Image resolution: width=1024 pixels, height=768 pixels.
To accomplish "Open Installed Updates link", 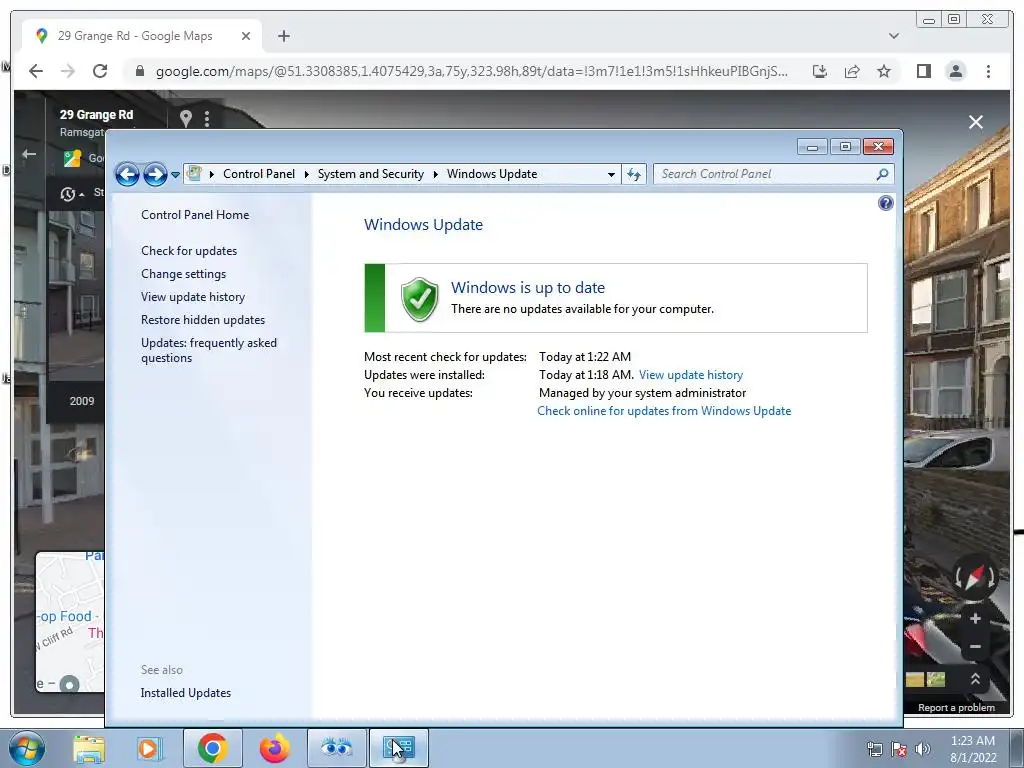I will [x=185, y=693].
